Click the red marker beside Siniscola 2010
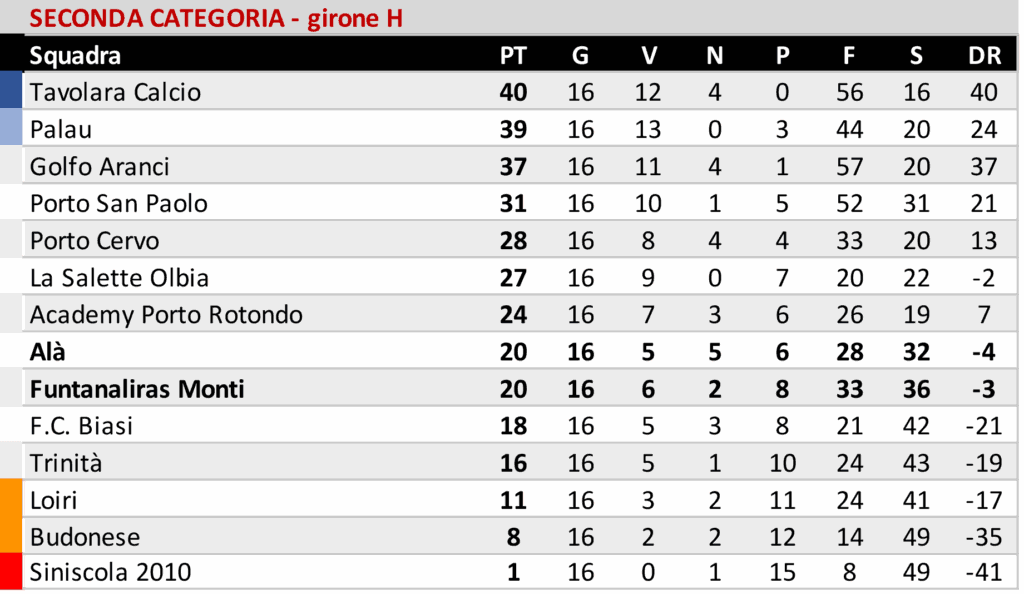This screenshot has width=1024, height=594. 11,573
